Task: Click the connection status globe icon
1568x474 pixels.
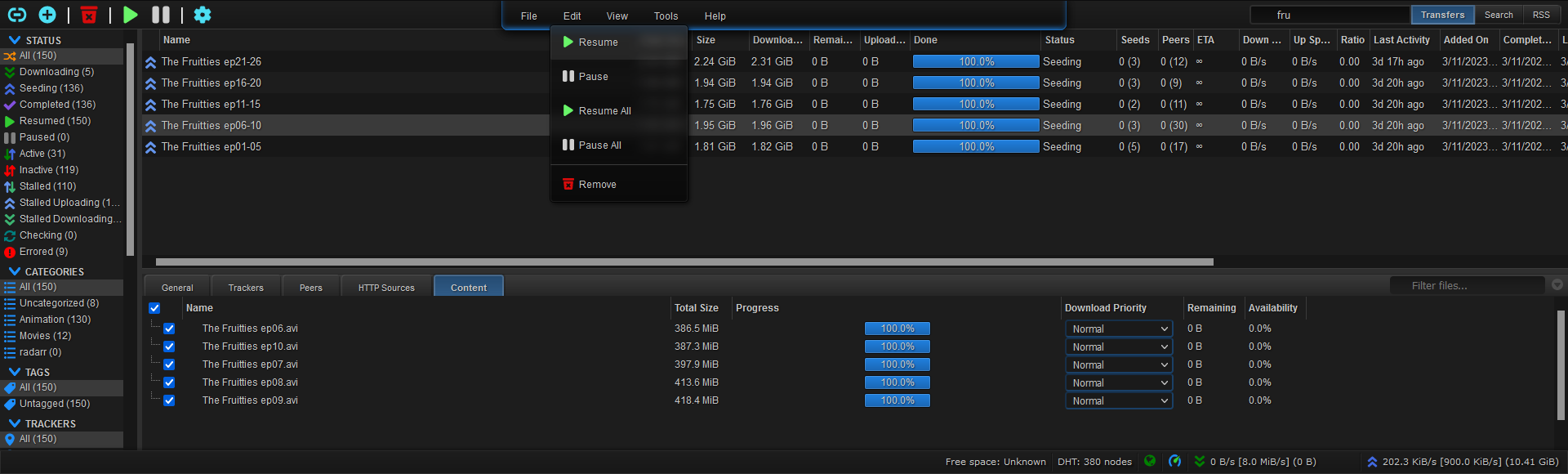Action: 1150,461
